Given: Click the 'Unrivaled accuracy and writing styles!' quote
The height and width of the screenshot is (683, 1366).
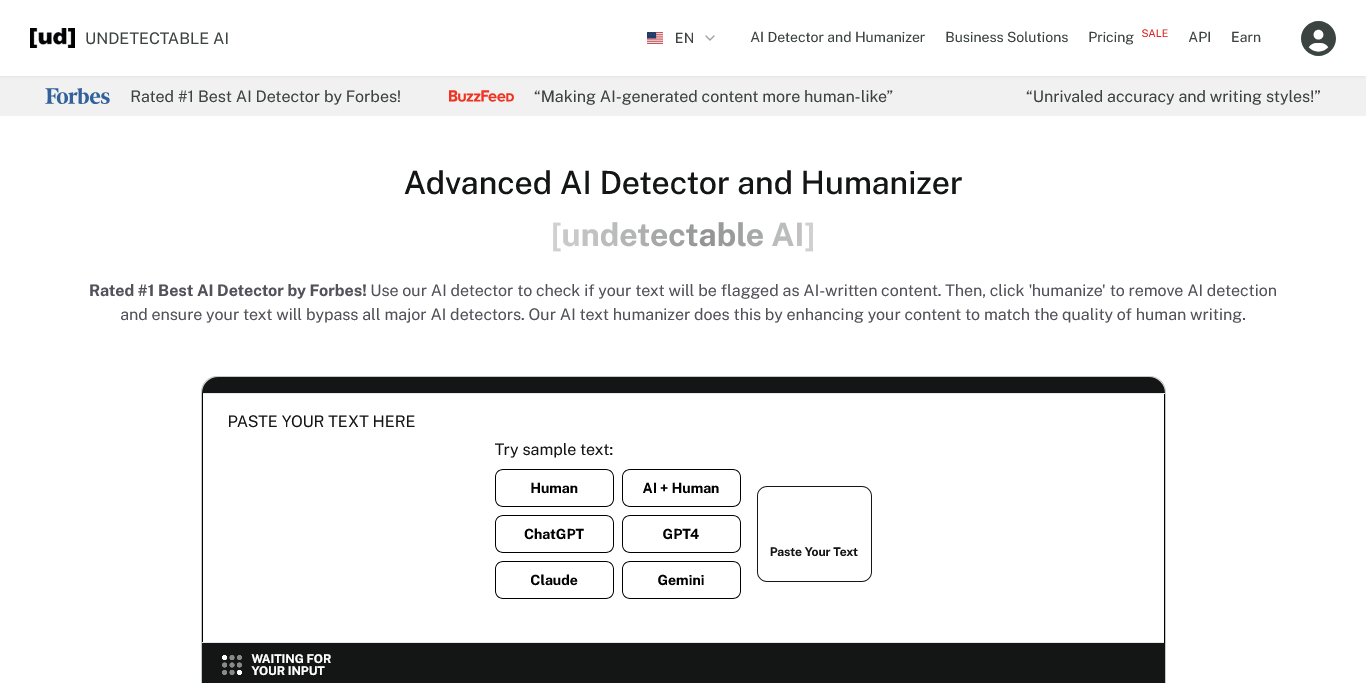Looking at the screenshot, I should [1173, 96].
